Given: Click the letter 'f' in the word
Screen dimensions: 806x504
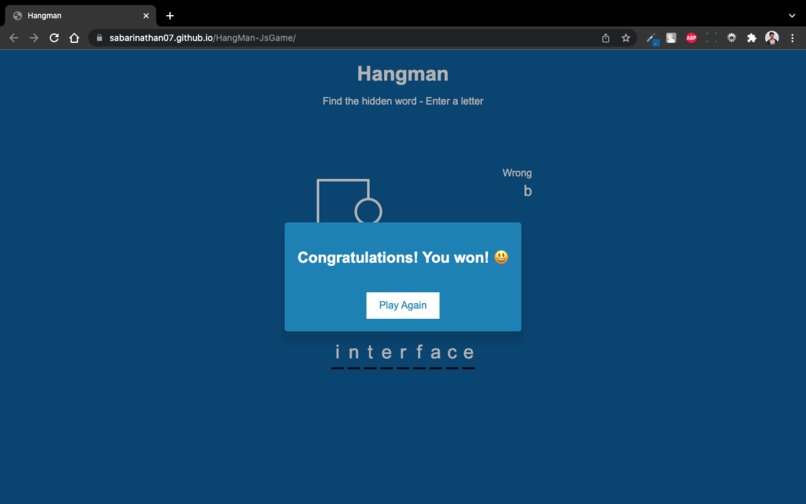Looking at the screenshot, I should 419,352.
